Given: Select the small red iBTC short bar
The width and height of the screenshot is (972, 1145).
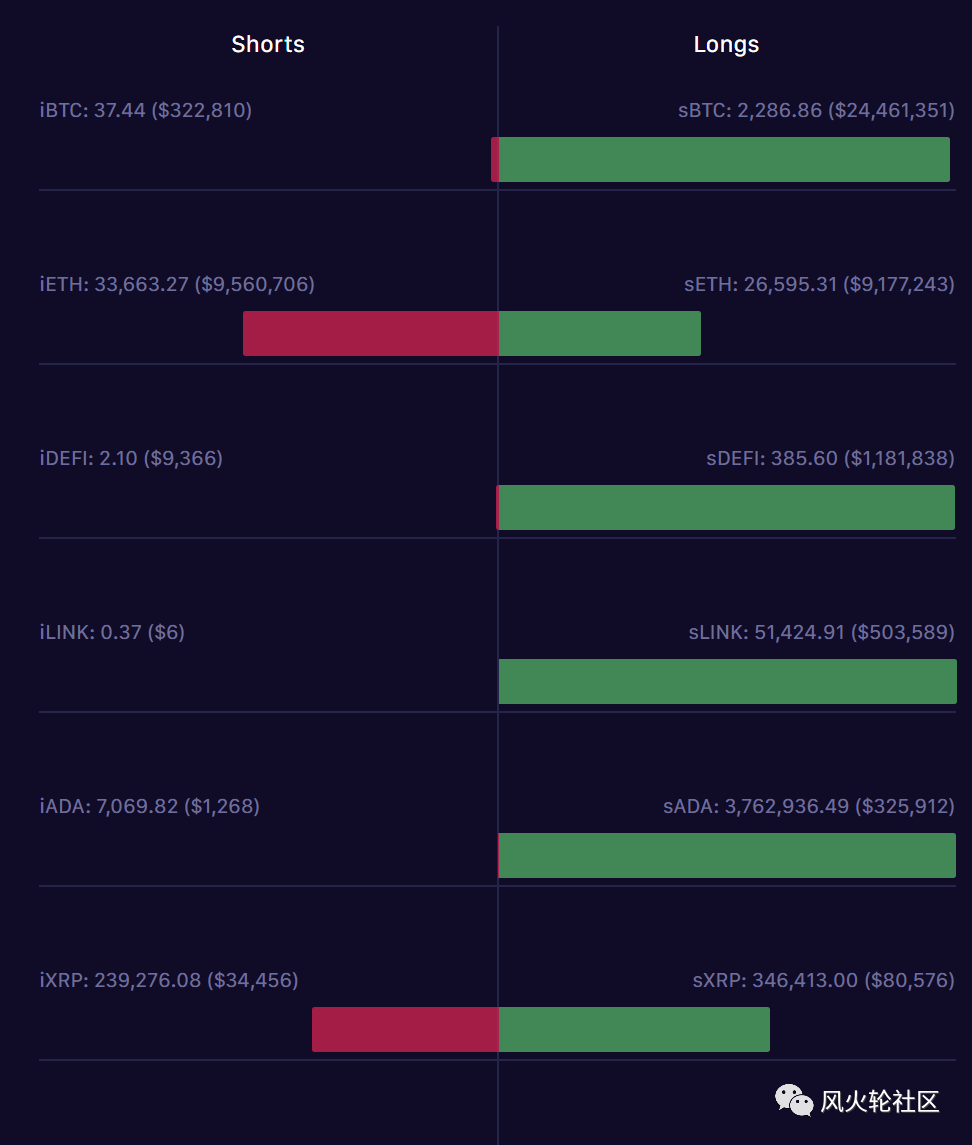Looking at the screenshot, I should [495, 159].
